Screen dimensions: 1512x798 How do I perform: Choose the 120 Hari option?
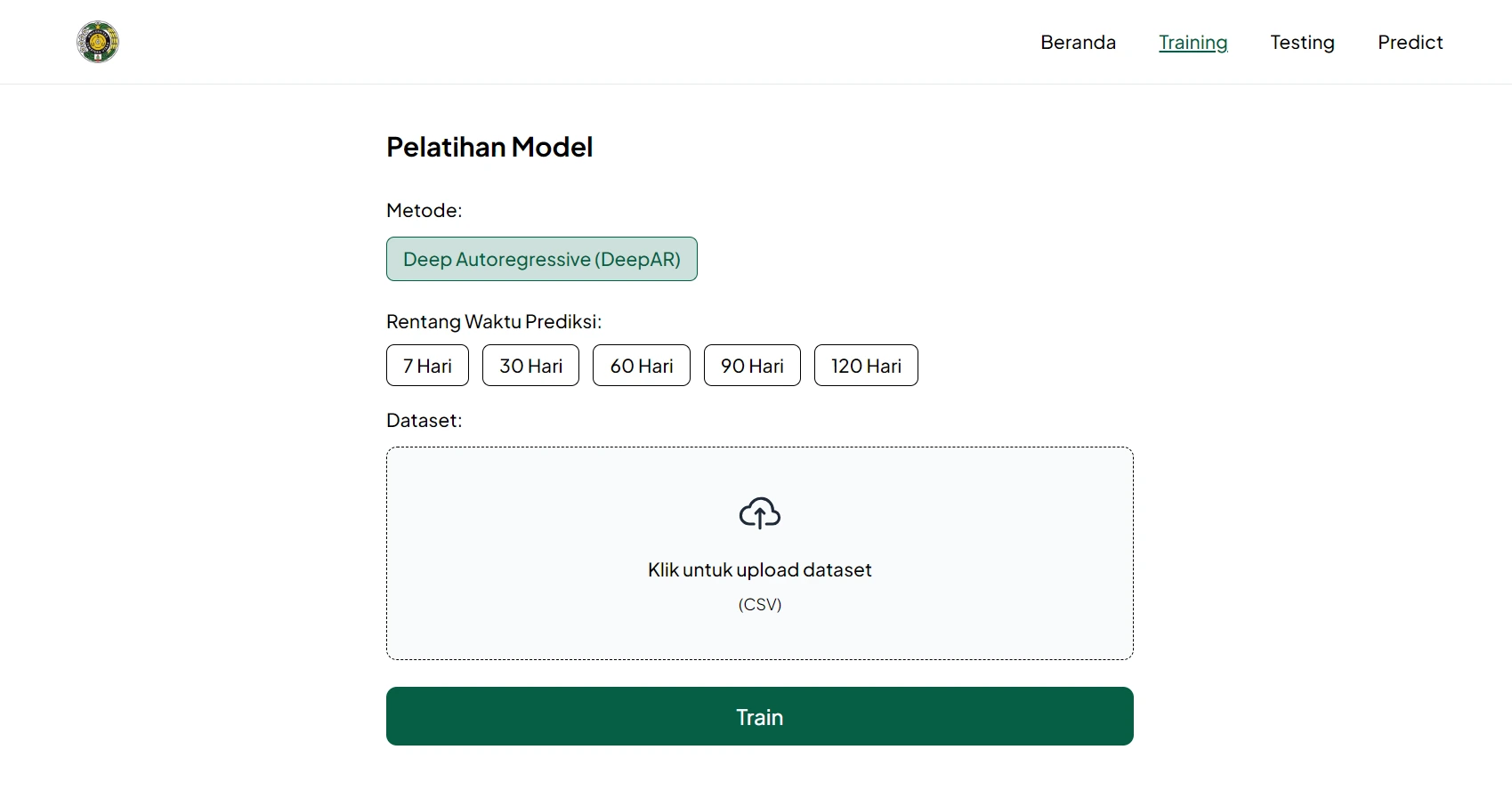tap(866, 366)
